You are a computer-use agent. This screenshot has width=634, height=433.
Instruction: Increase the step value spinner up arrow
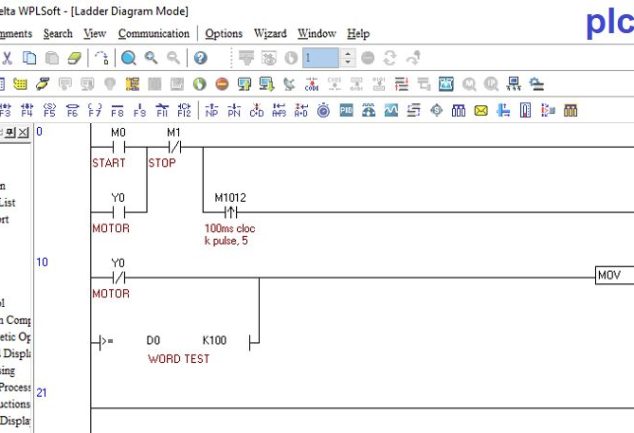coord(348,53)
